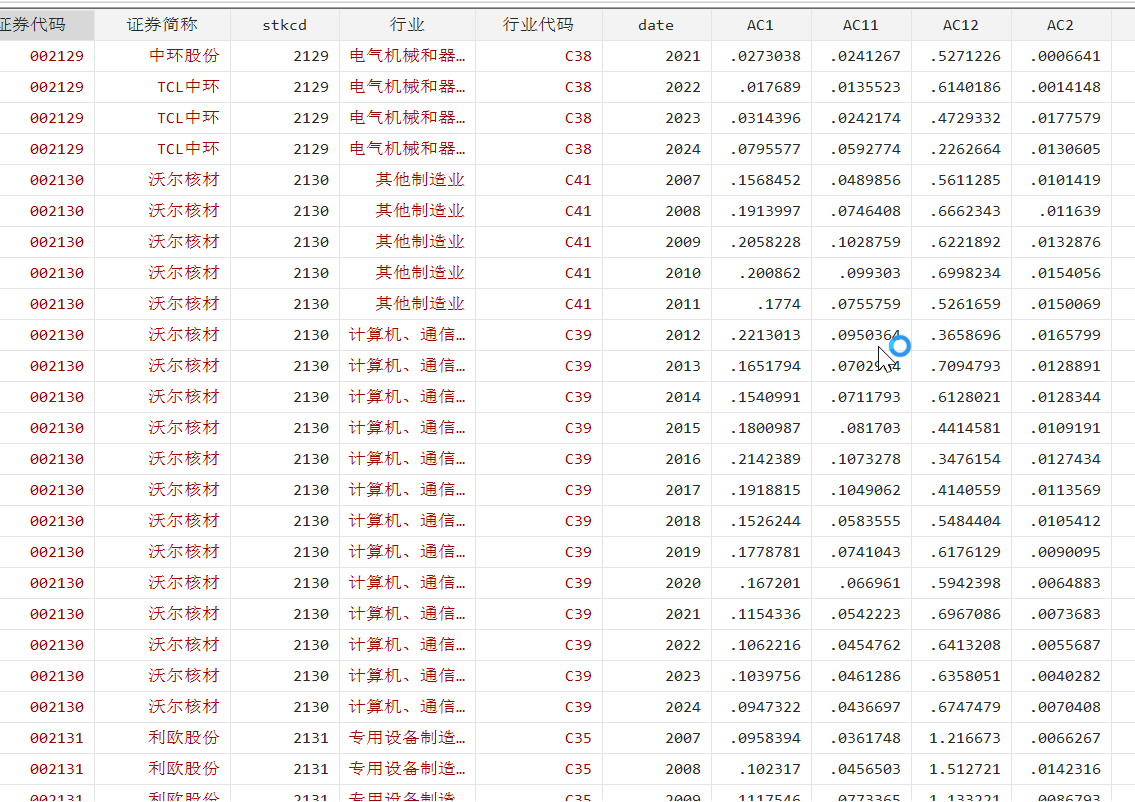Image resolution: width=1135 pixels, height=802 pixels.
Task: Click the AC1 column header
Action: (761, 25)
